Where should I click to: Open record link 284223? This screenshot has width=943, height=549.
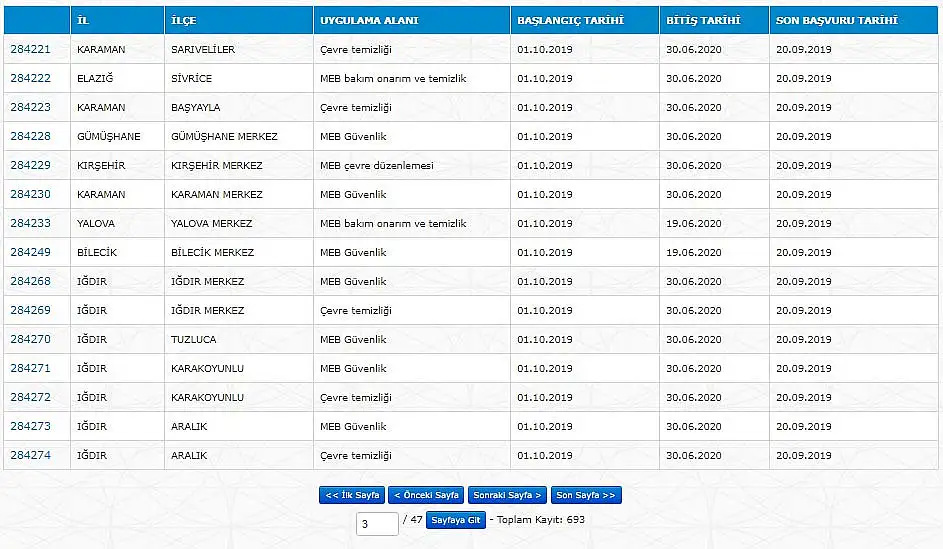coord(30,107)
